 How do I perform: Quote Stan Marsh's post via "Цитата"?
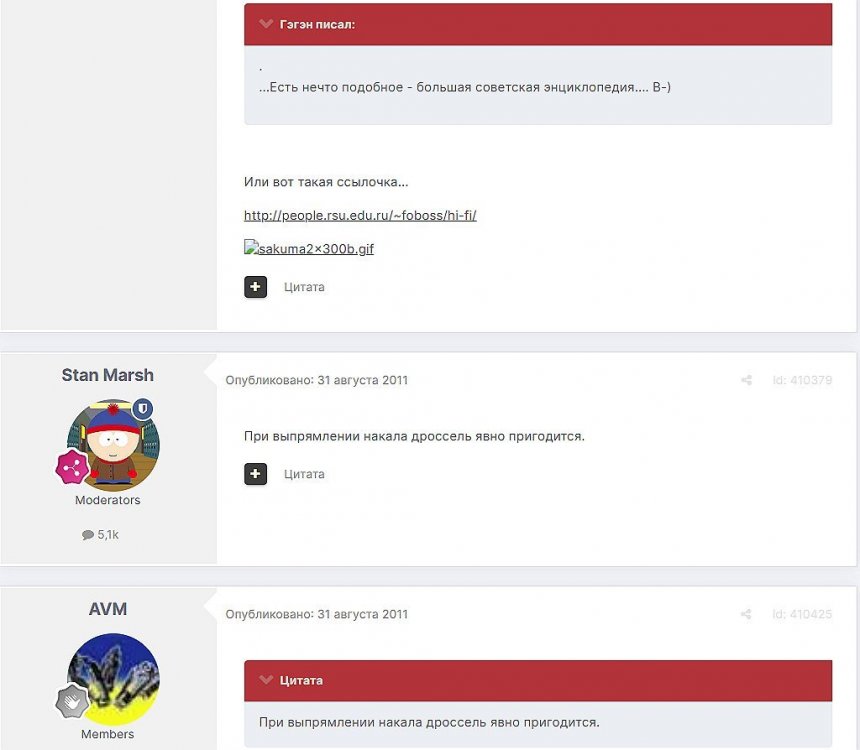coord(304,474)
